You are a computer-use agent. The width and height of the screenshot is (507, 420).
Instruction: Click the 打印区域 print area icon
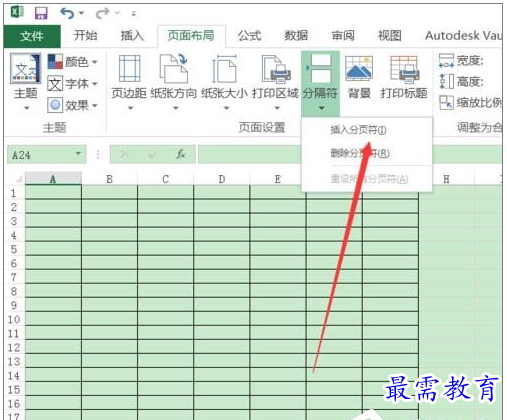tap(276, 69)
